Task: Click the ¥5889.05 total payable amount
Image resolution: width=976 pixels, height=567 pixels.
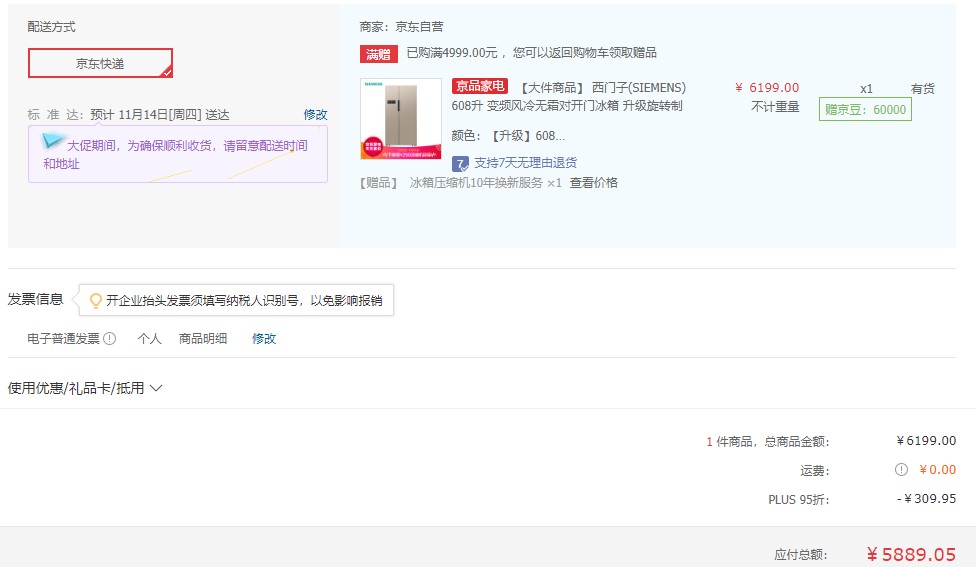Action: tap(911, 554)
